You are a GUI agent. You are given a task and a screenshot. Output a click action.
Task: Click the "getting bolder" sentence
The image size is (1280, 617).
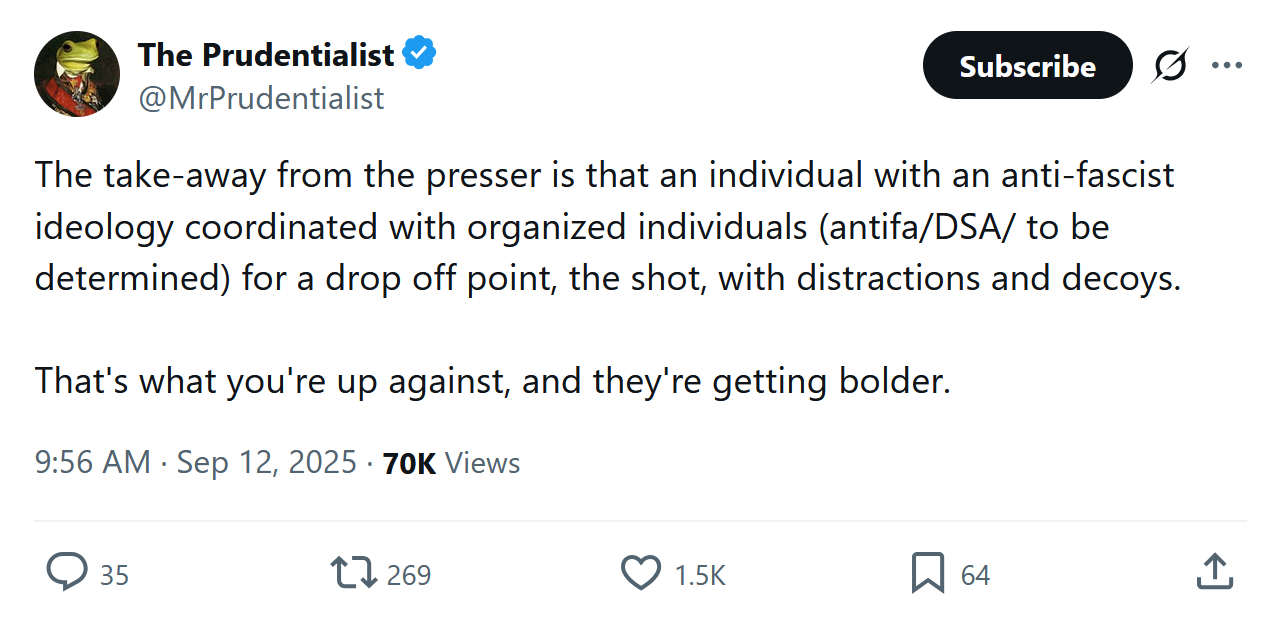pos(492,381)
